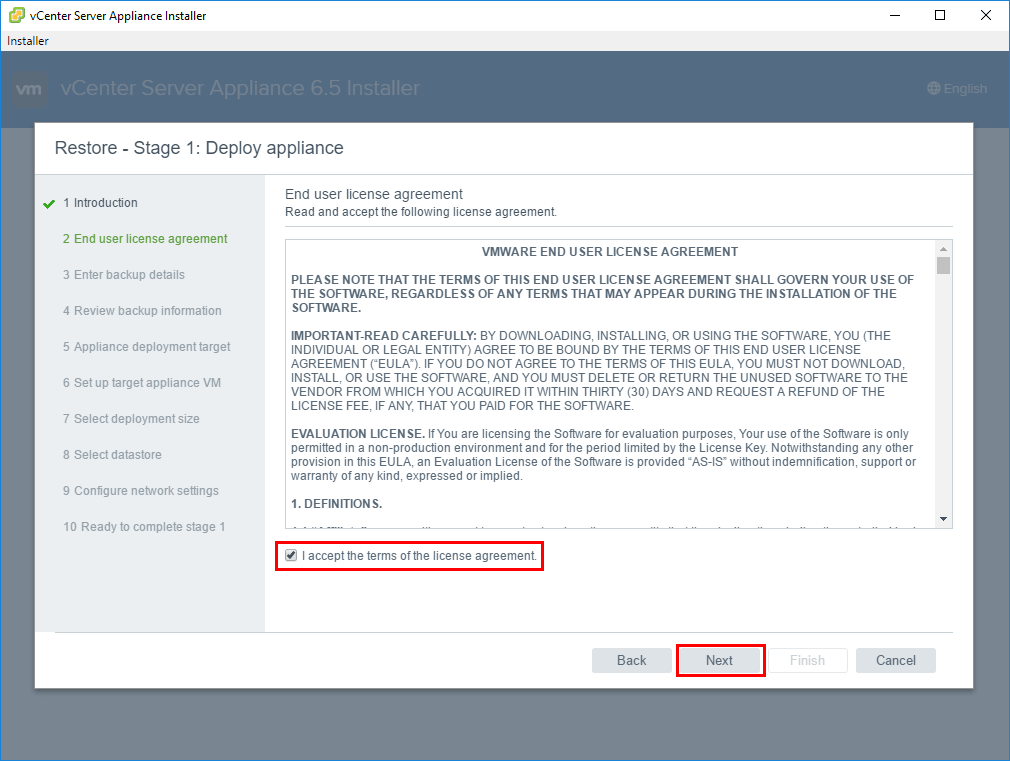Click the vCenter installer title bar icon
The height and width of the screenshot is (761, 1010).
[17, 15]
